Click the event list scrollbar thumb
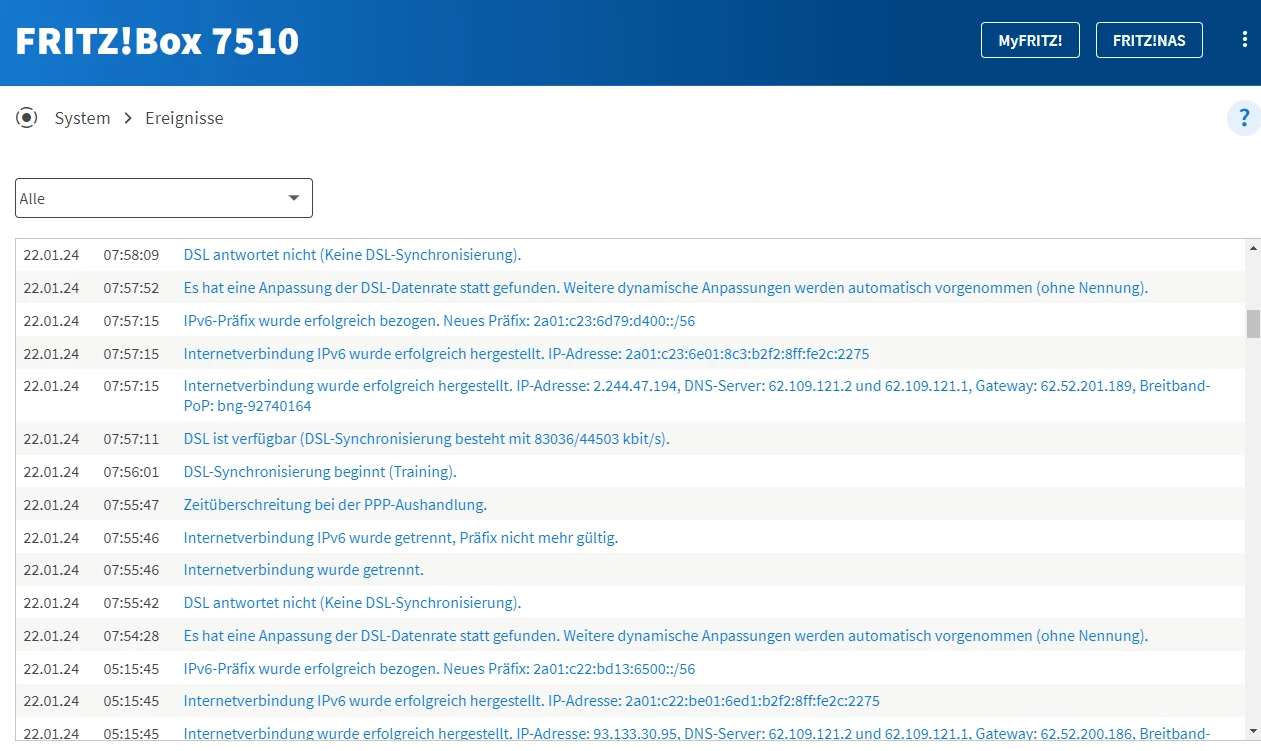Image resolution: width=1261 pixels, height=751 pixels. pos(1253,324)
